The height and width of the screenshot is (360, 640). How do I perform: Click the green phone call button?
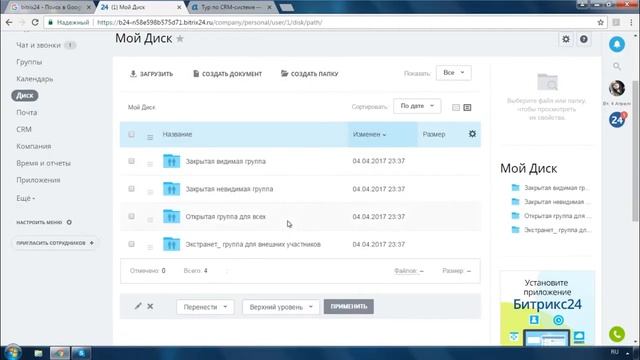(x=617, y=334)
